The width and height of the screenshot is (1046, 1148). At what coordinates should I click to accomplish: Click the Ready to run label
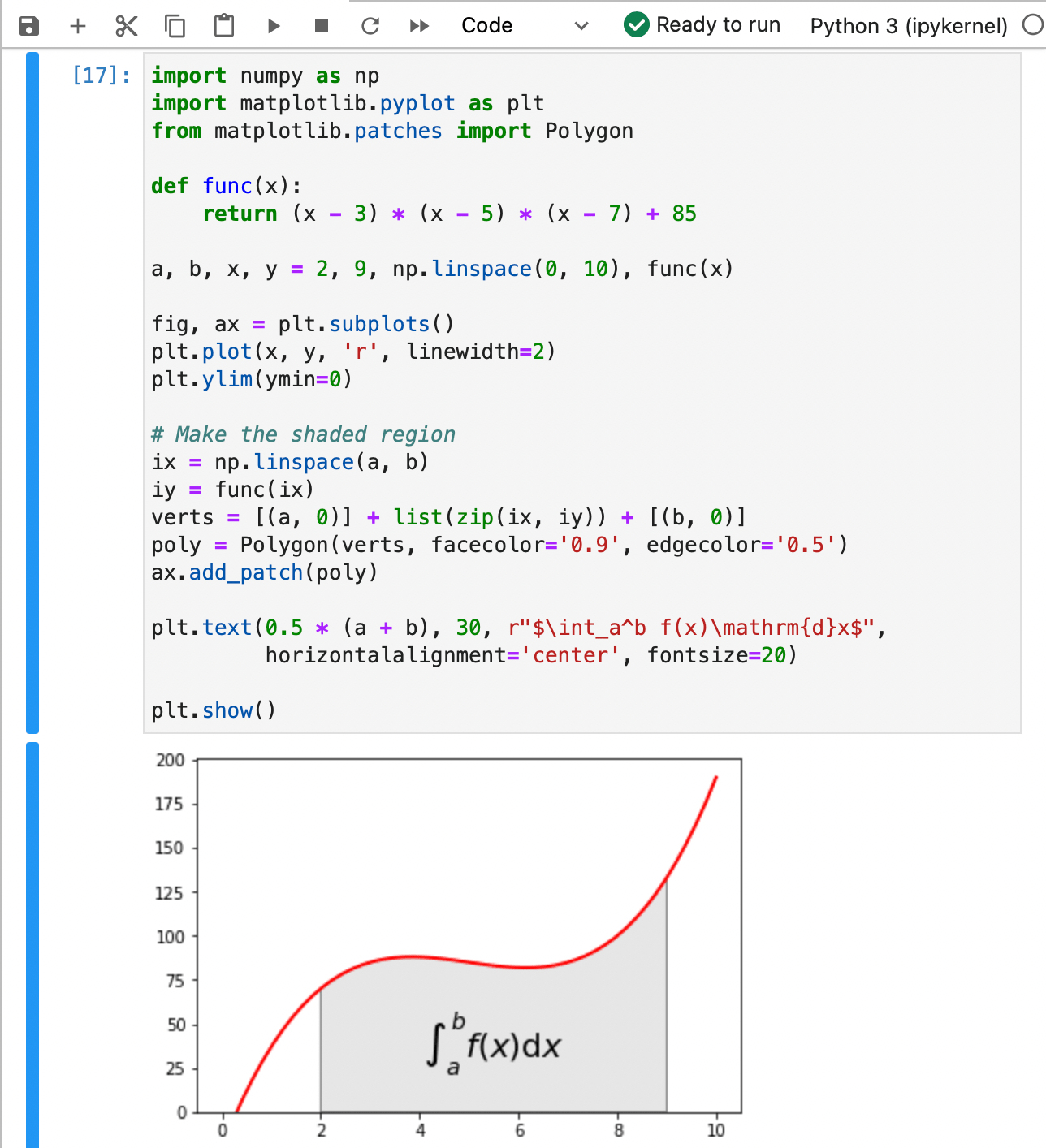(x=720, y=25)
